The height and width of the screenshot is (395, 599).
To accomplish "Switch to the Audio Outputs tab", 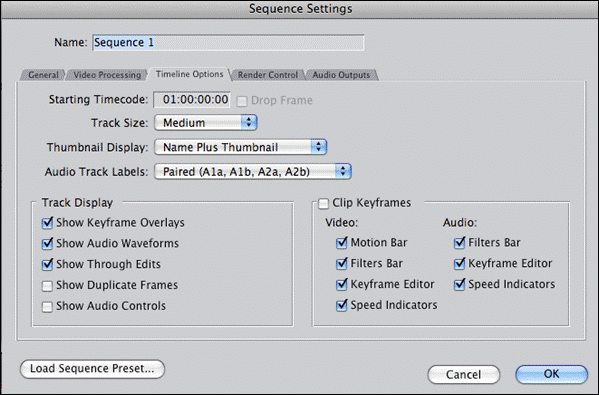I will [341, 75].
